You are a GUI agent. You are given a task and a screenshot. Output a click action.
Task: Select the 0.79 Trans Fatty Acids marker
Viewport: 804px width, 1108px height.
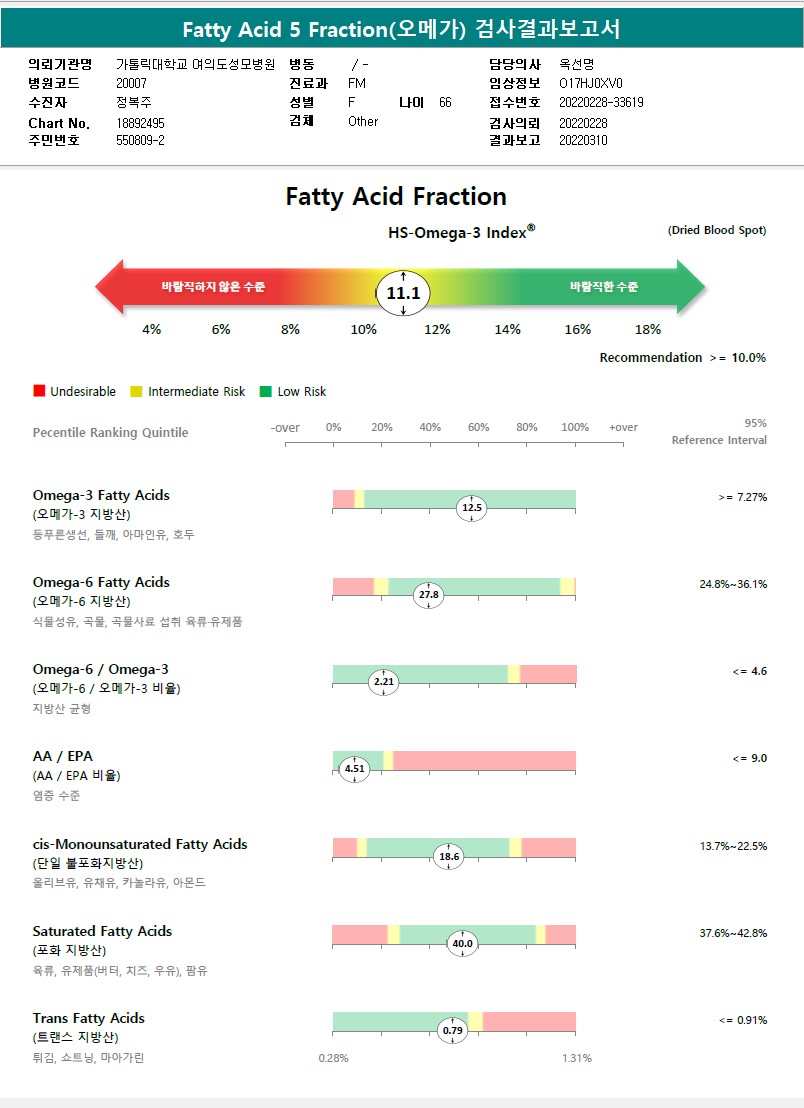point(453,1030)
